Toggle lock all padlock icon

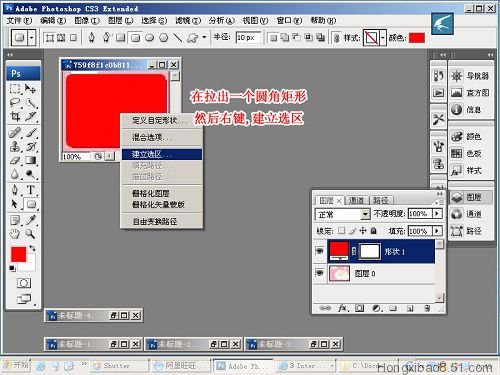(x=374, y=230)
